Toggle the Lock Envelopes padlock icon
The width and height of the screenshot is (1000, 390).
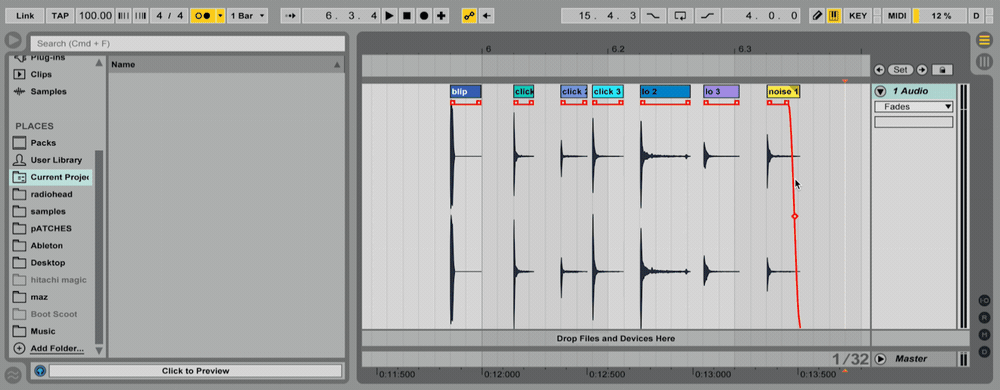[942, 70]
